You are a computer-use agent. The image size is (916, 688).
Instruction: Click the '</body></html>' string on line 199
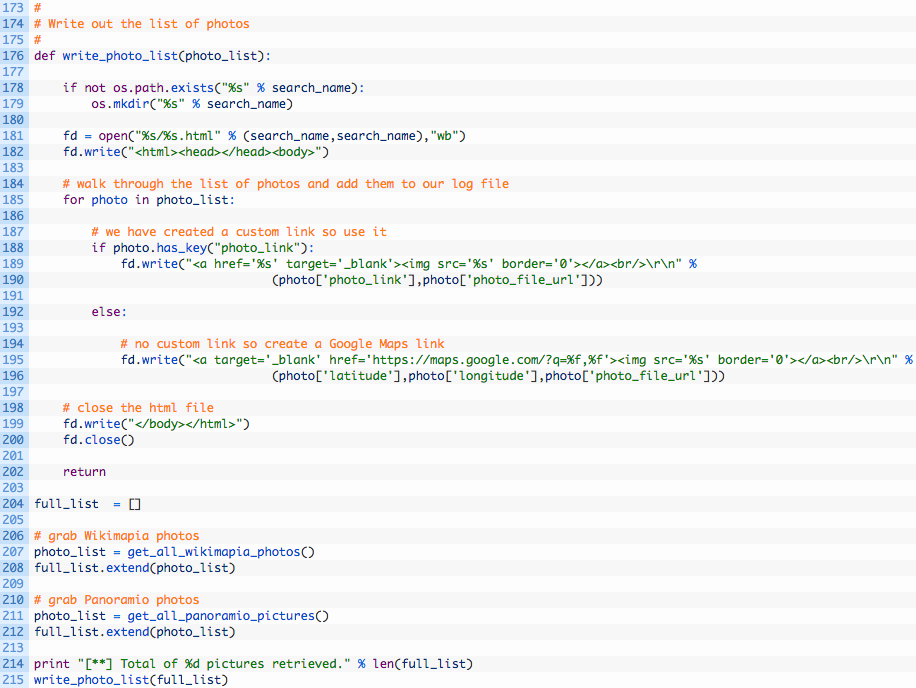[x=185, y=424]
